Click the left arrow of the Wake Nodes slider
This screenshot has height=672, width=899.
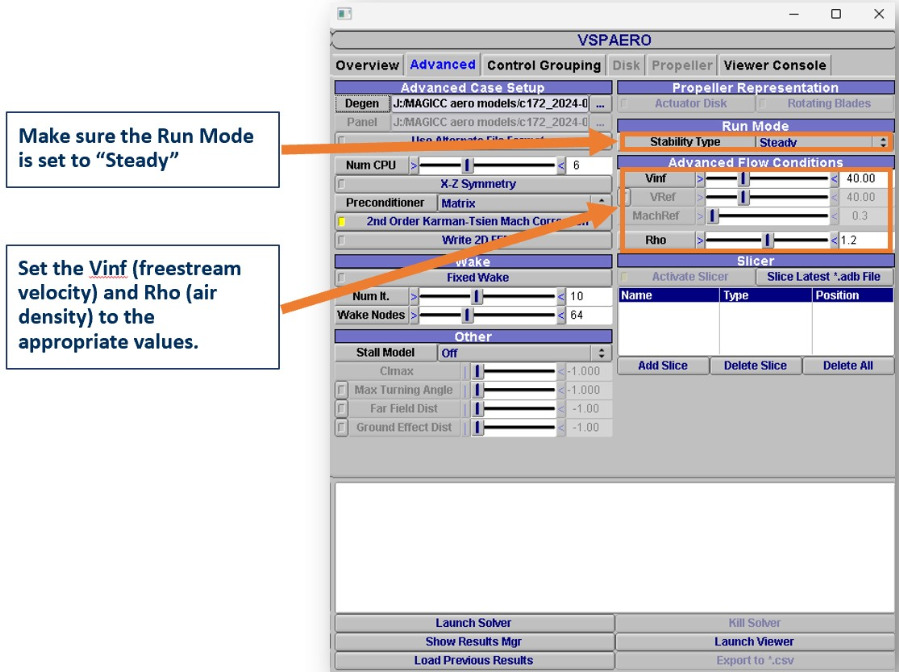point(415,315)
